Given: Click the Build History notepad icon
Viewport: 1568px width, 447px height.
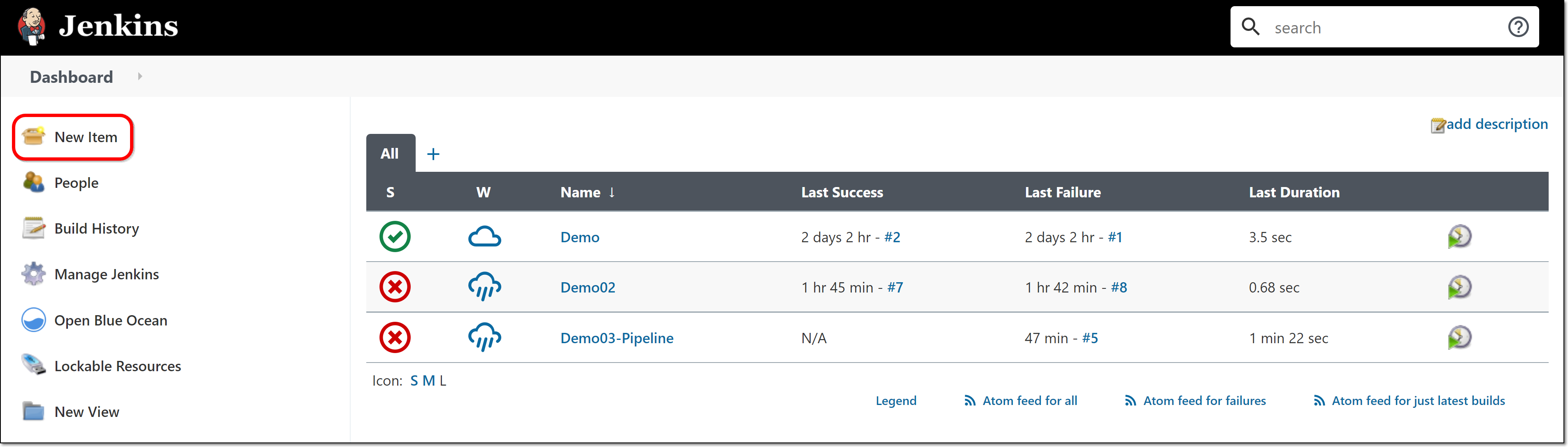Looking at the screenshot, I should click(33, 228).
